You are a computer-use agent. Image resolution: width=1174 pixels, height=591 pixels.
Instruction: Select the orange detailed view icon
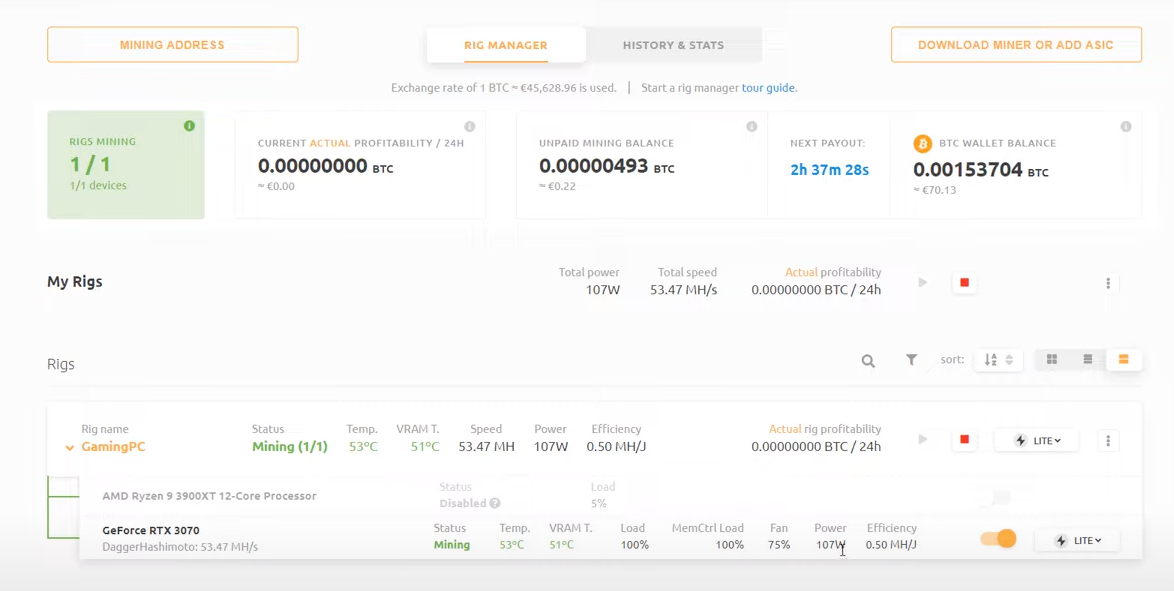pyautogui.click(x=1124, y=360)
